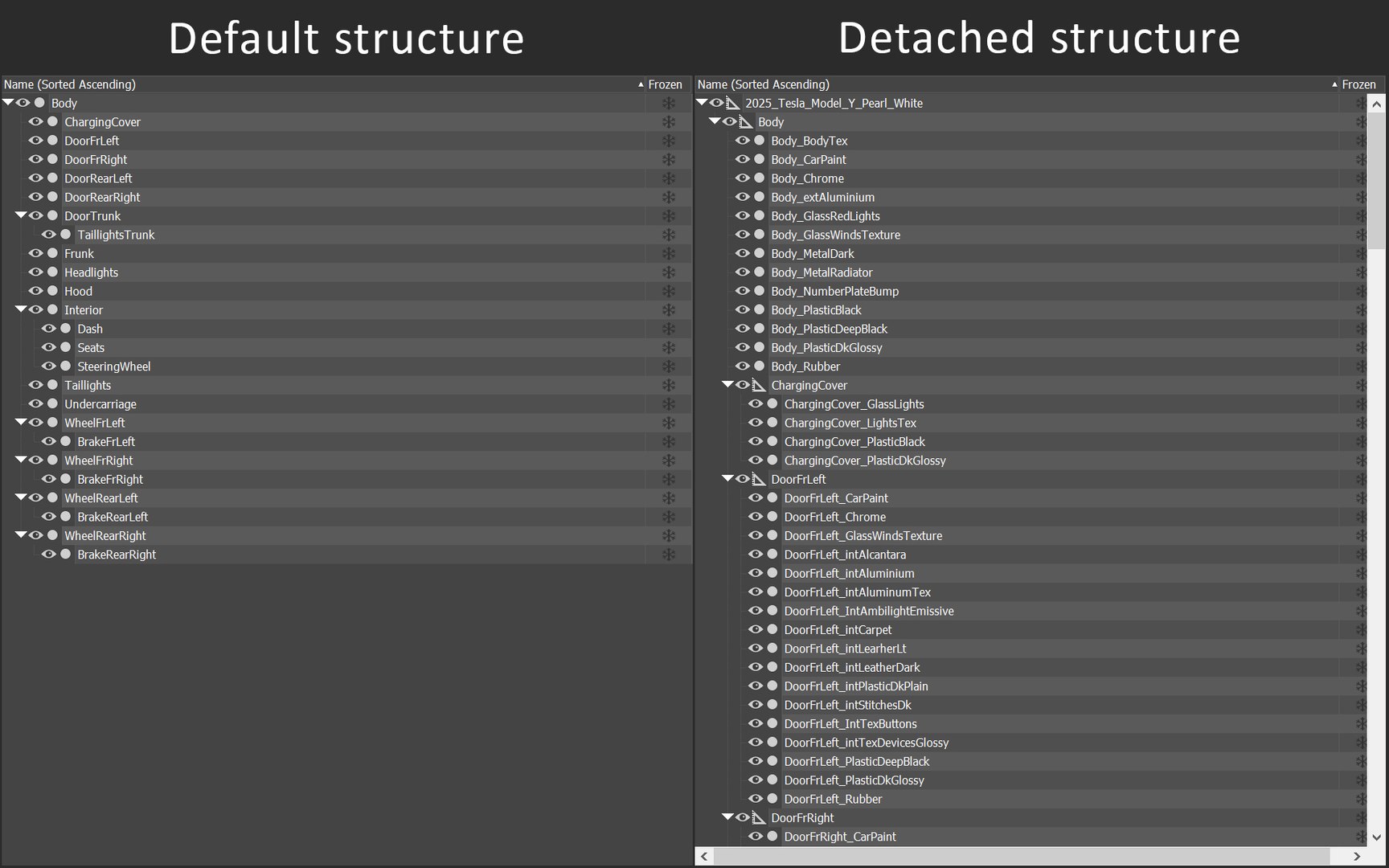
Task: Select the WheelRearLeft tree row
Action: pos(346,498)
